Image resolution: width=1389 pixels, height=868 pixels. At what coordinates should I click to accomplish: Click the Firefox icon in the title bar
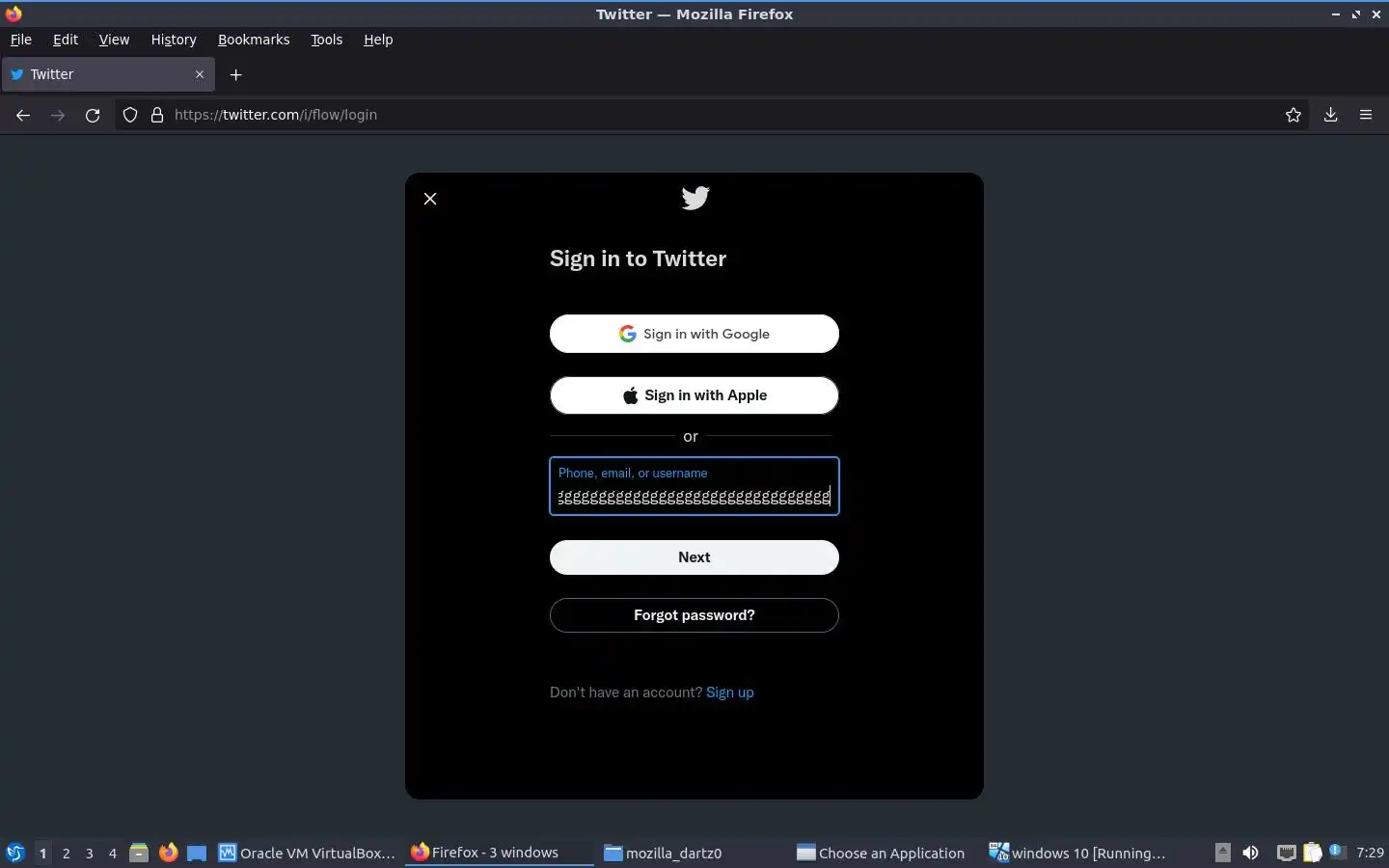pos(14,14)
